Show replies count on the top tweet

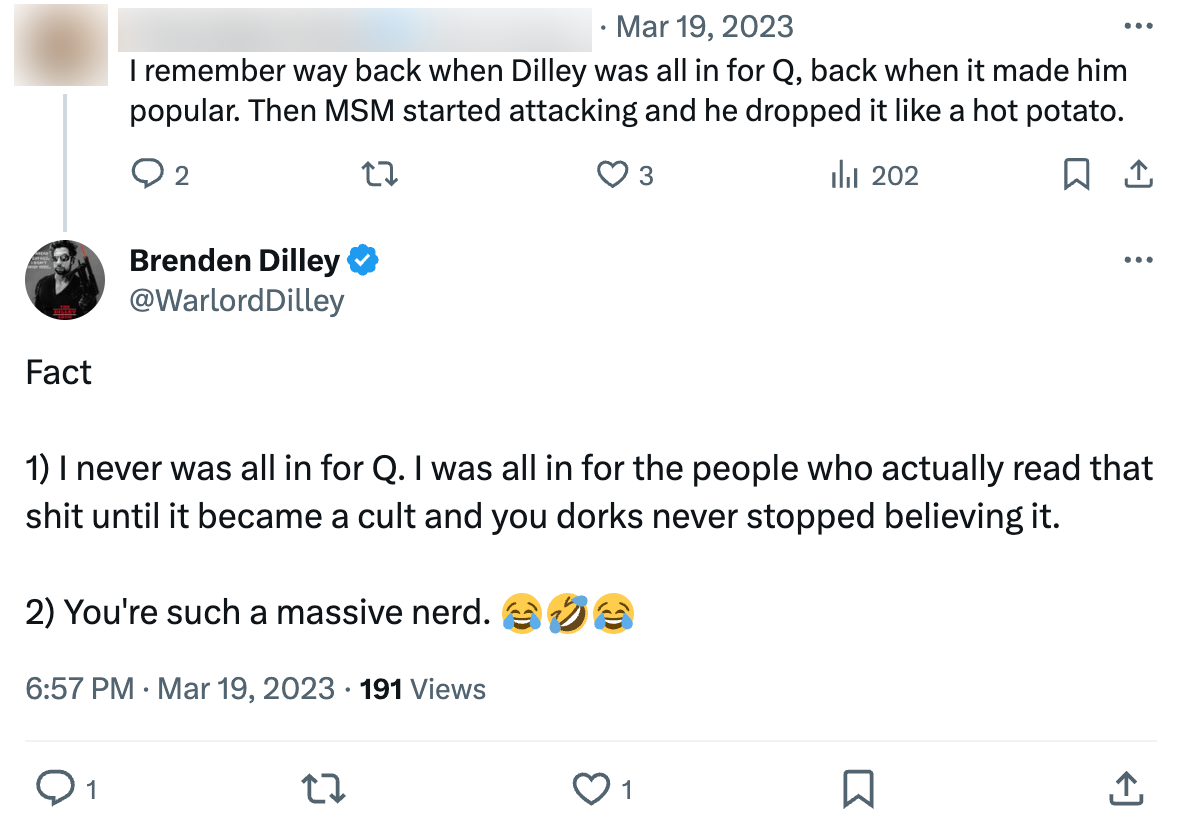coord(183,175)
